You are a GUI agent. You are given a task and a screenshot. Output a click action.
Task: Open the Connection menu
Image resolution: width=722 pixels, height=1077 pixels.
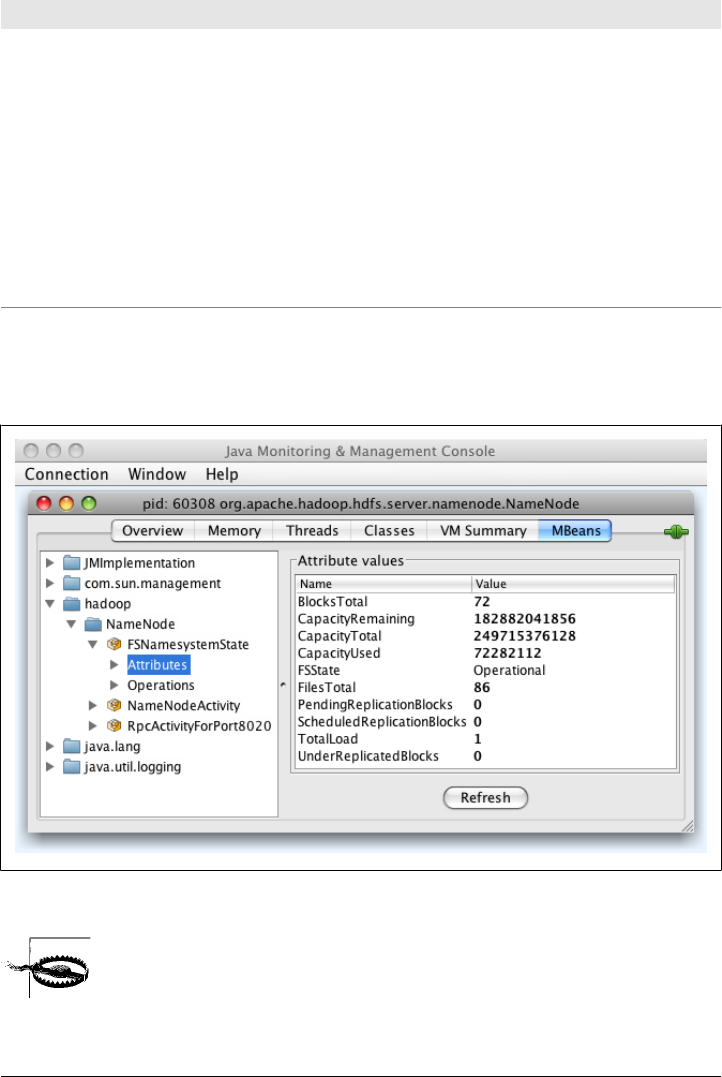67,475
